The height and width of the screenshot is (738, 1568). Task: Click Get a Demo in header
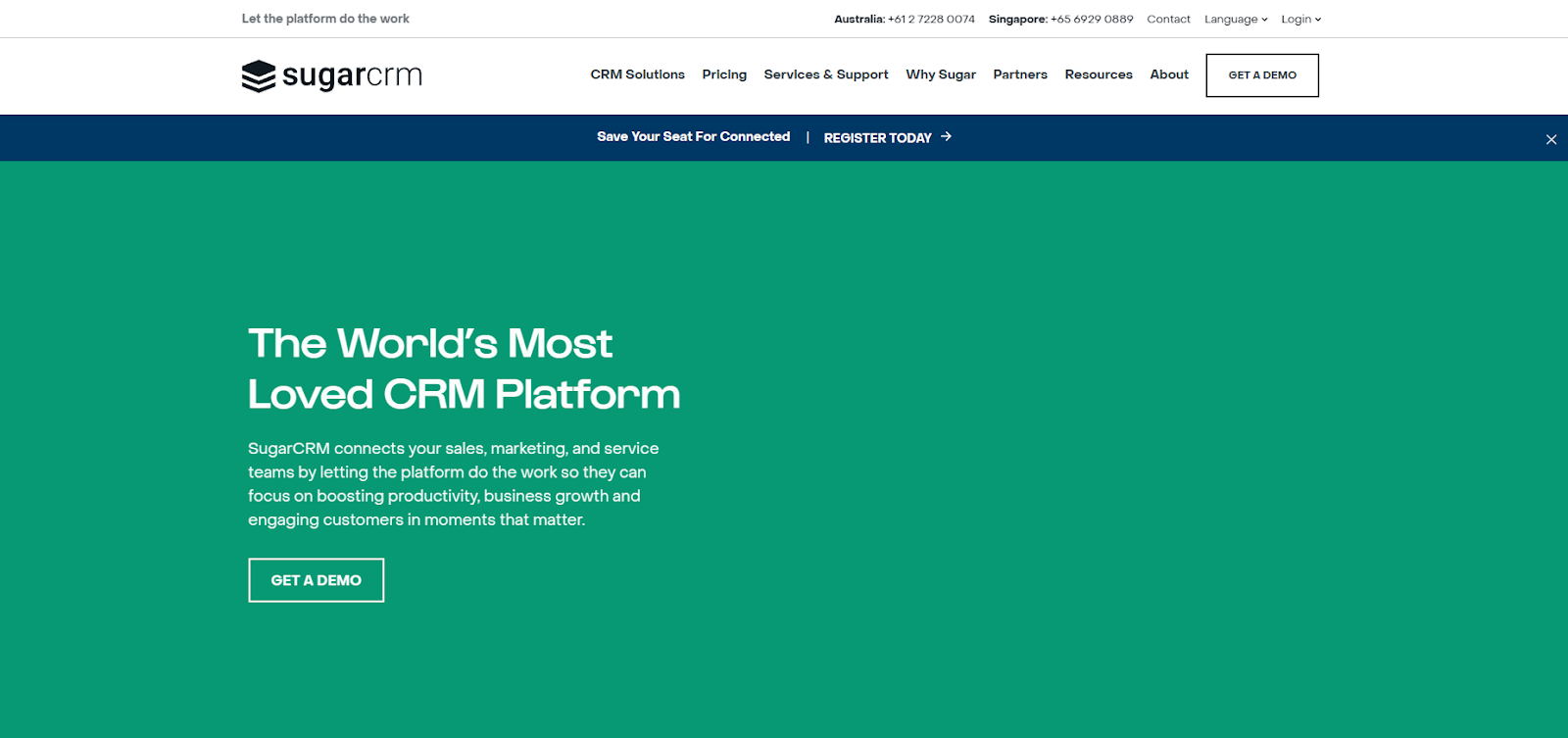(x=1262, y=75)
